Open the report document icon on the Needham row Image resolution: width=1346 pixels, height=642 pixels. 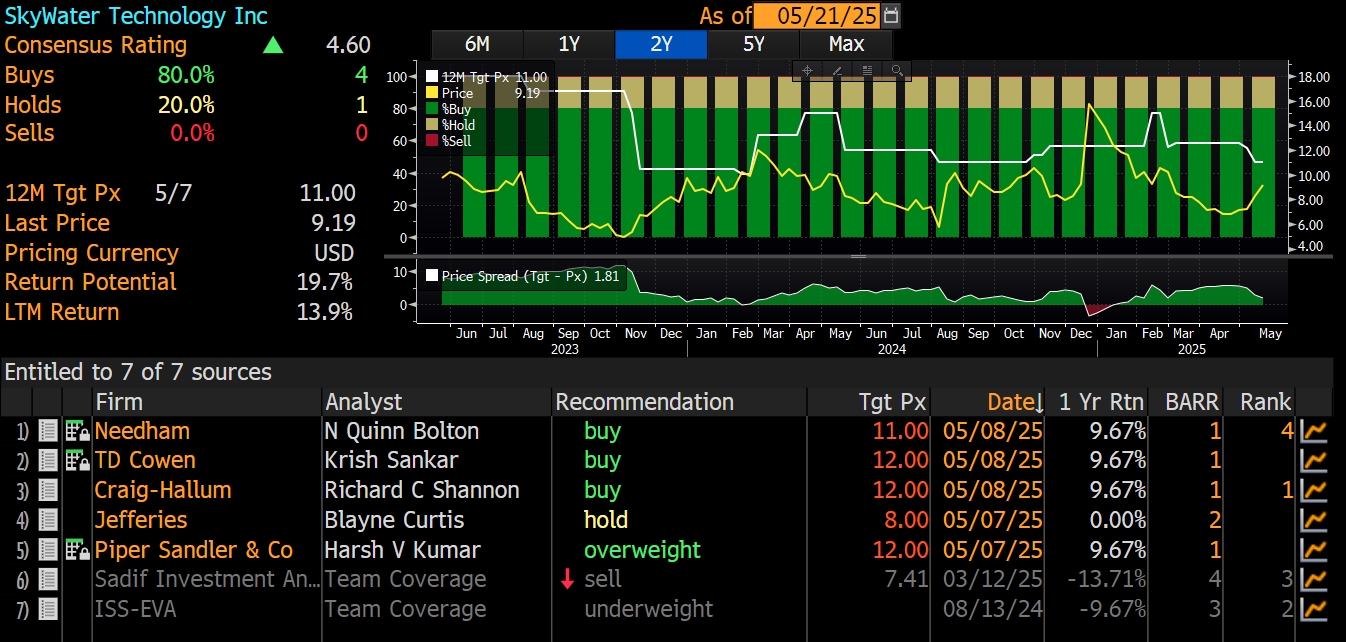tap(47, 430)
